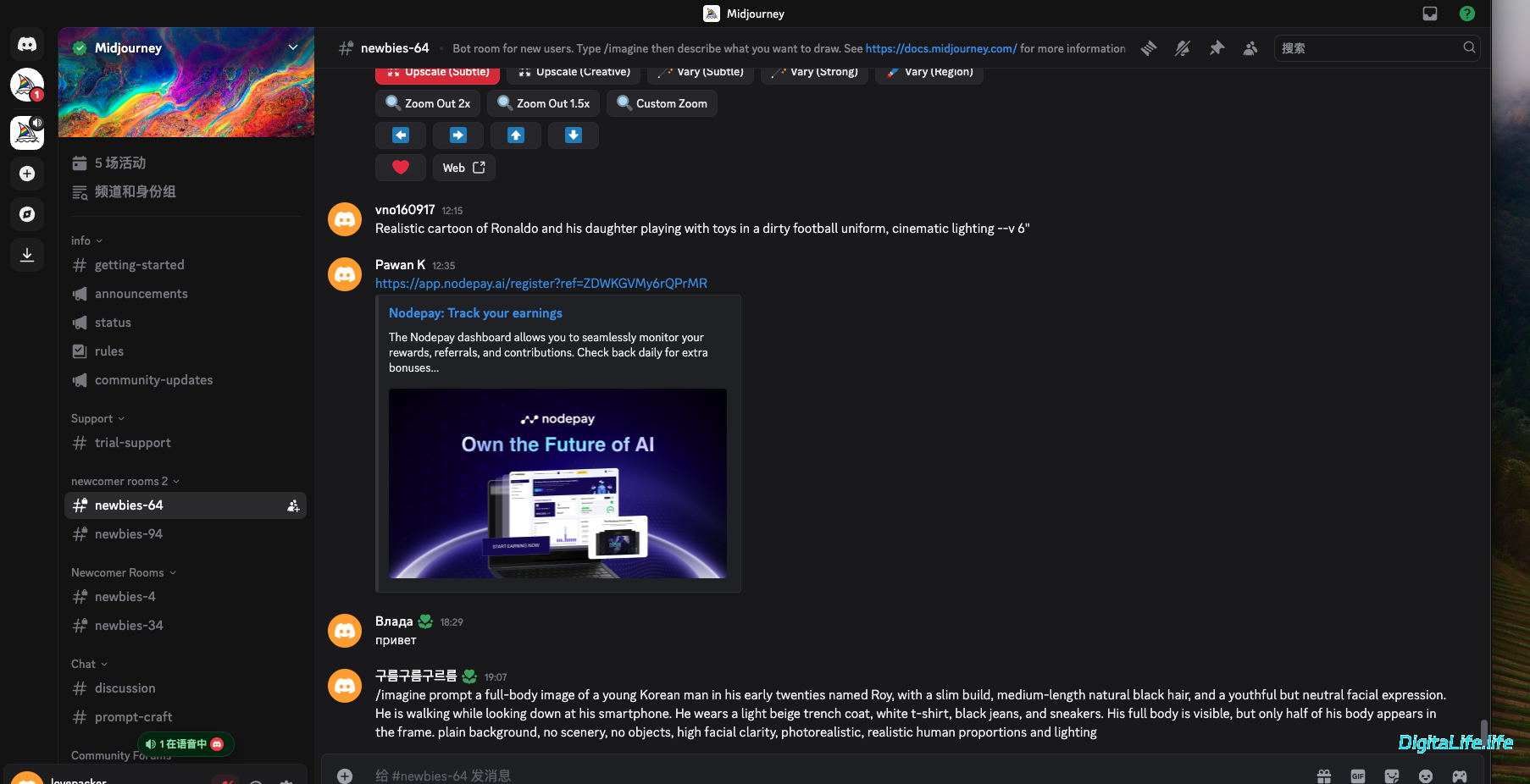Click the Explore discoverable servers compass icon
The image size is (1530, 784).
(x=27, y=214)
